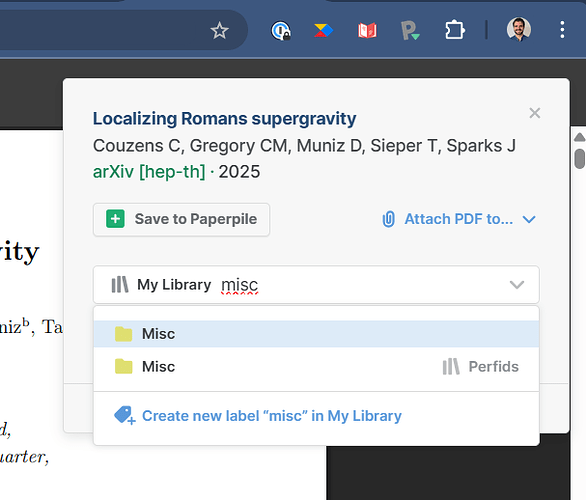Image resolution: width=586 pixels, height=500 pixels.
Task: Click Save to Paperpile button
Action: coord(182,219)
